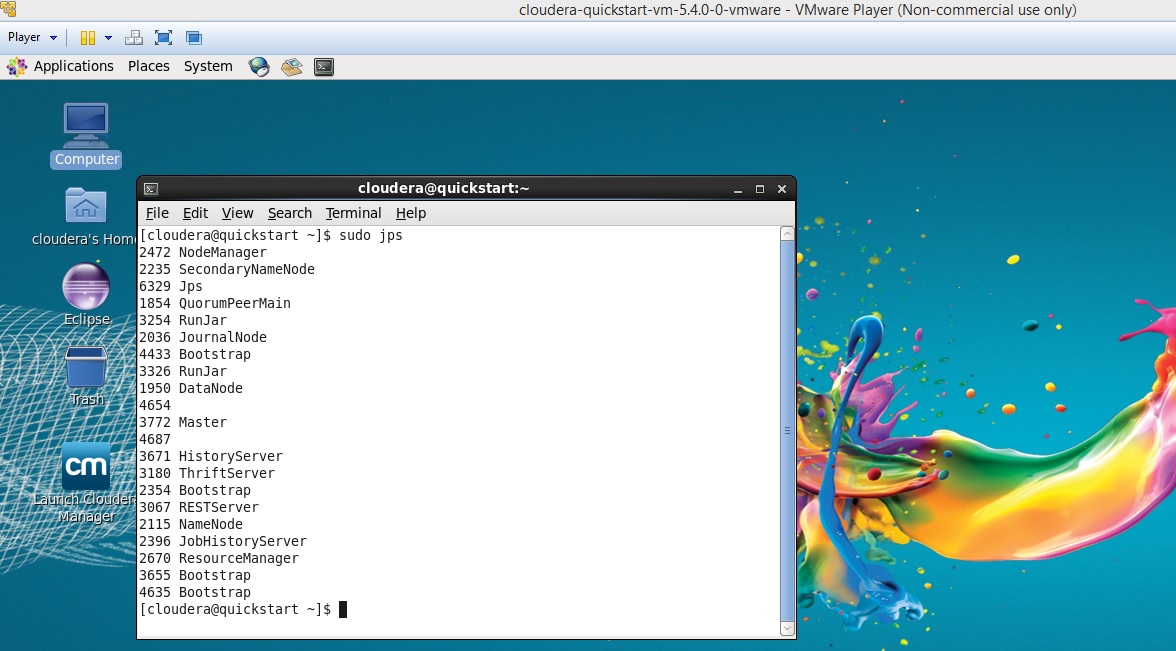Screen dimensions: 1176x651
Task: Open the Places menu
Action: click(x=148, y=66)
